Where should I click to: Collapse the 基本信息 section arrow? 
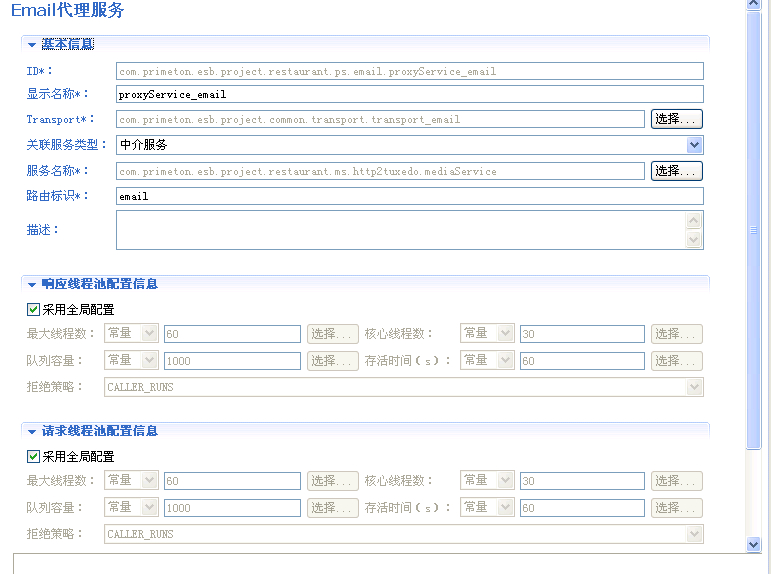(x=32, y=45)
